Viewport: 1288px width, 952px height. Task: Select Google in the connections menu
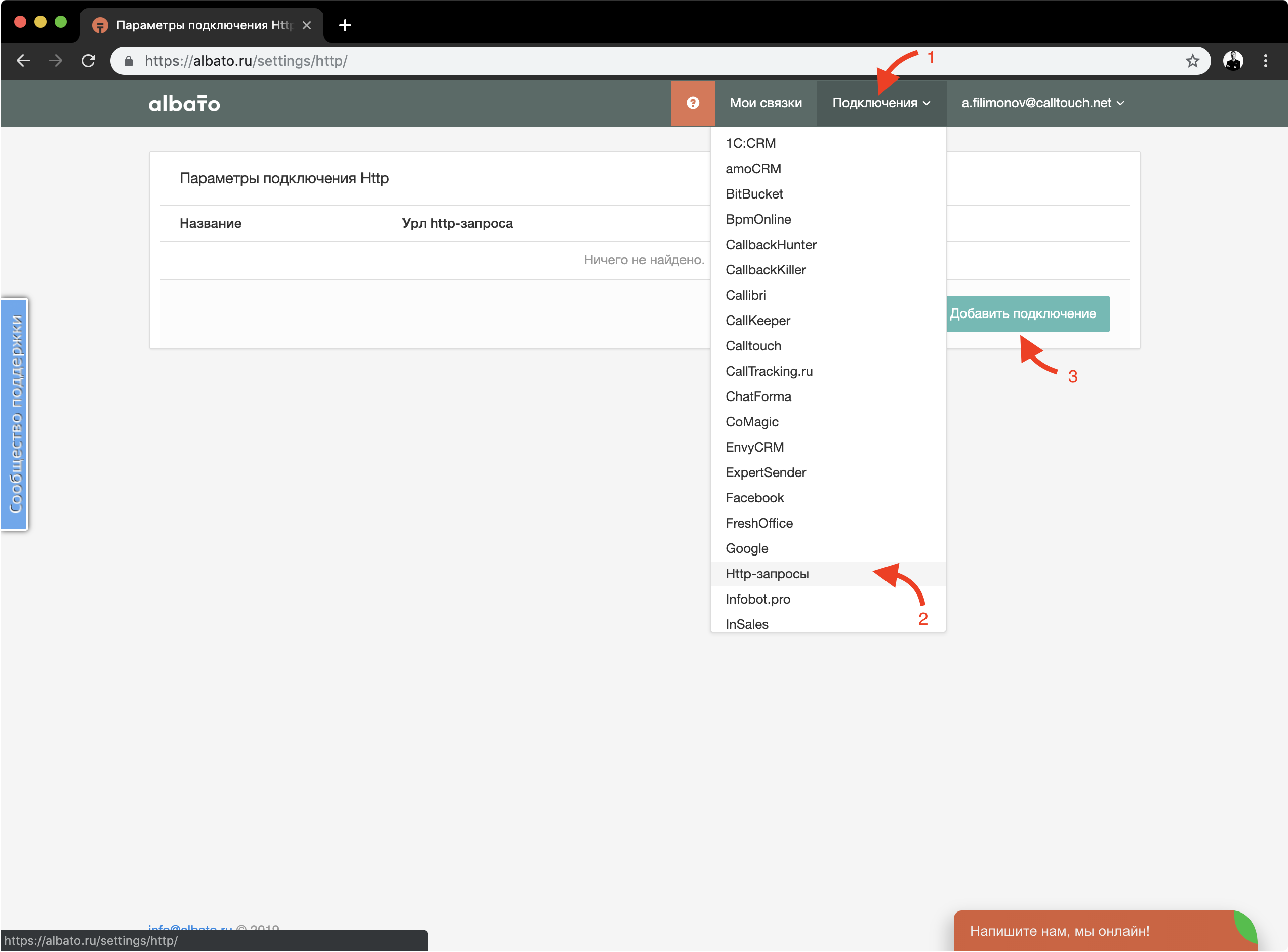pos(828,549)
